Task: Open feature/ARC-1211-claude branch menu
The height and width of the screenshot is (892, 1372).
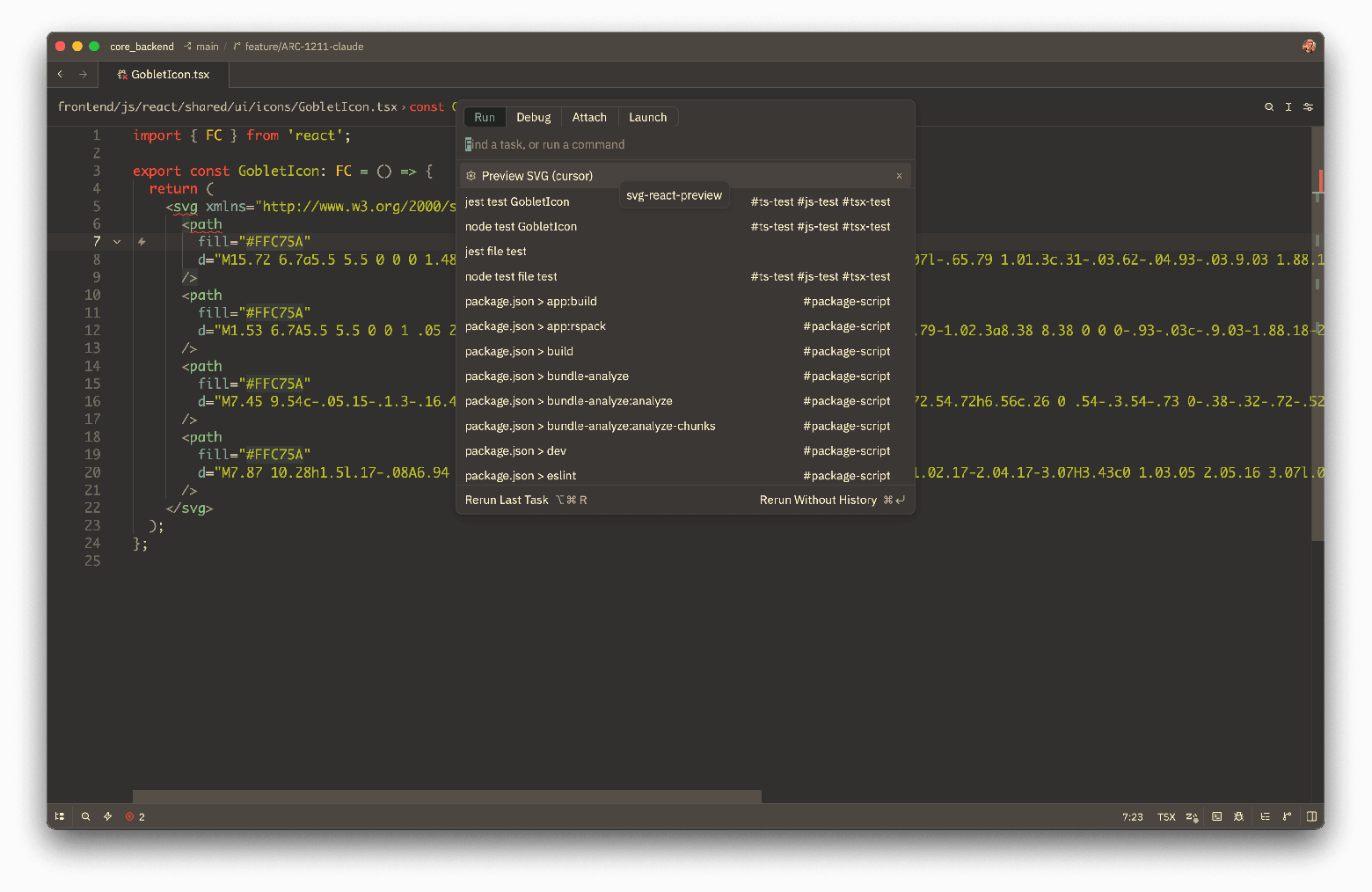Action: pos(298,47)
